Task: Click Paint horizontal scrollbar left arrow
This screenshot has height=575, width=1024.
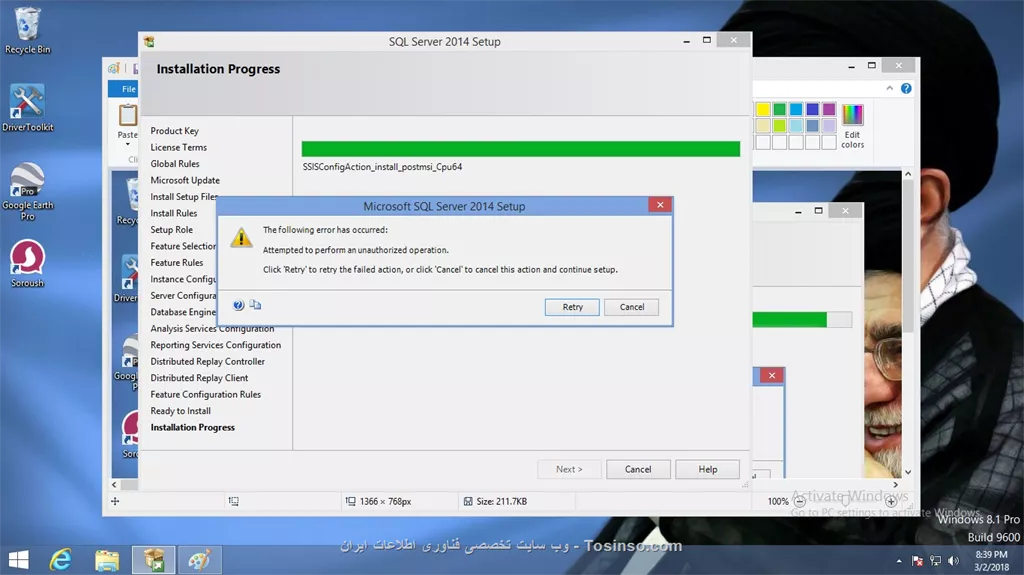Action: 114,485
